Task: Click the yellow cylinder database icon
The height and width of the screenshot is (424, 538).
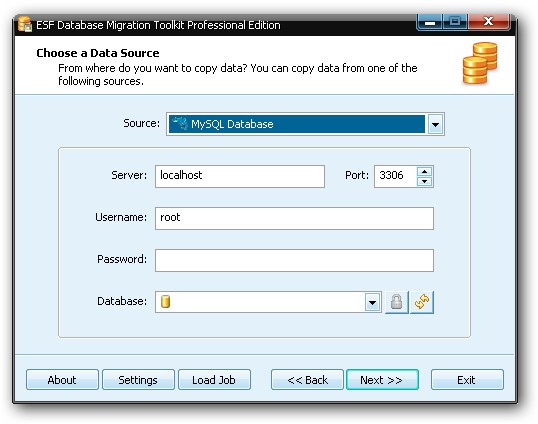Action: pos(165,302)
